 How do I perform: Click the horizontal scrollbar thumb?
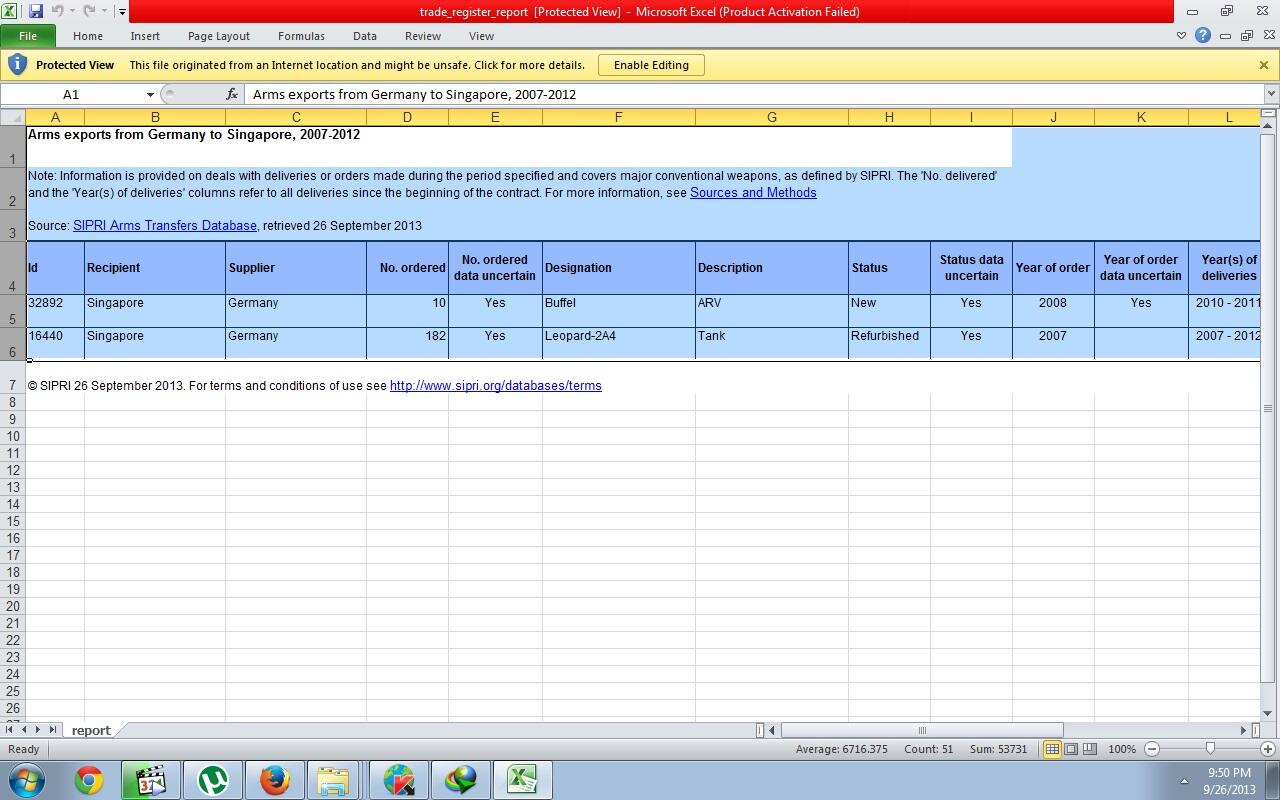click(x=921, y=730)
